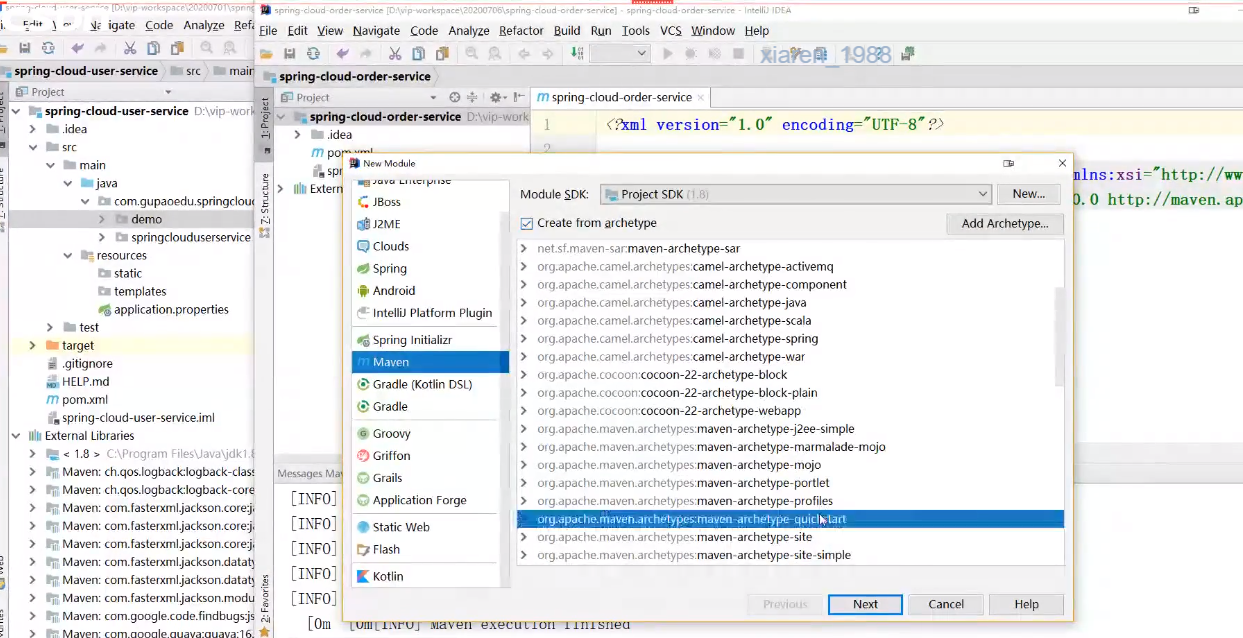Open the Refactor menu
The width and height of the screenshot is (1243, 638).
521,31
